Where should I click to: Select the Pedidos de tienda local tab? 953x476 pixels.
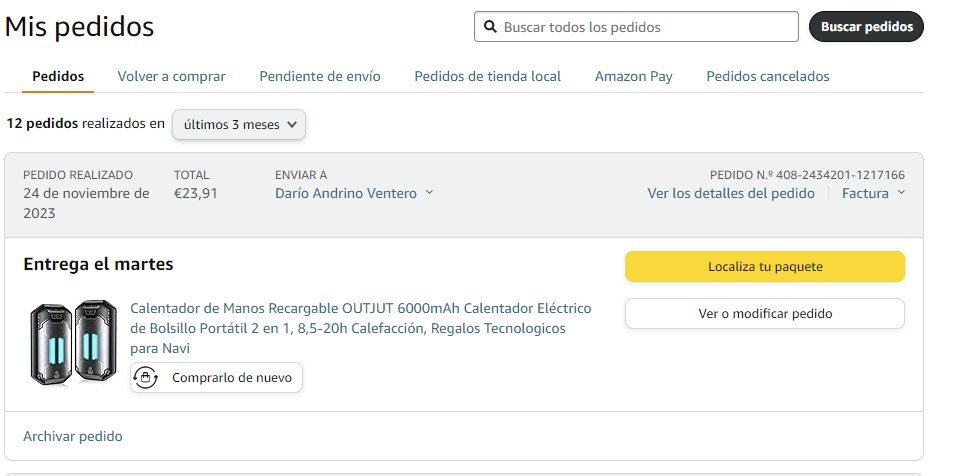(487, 76)
